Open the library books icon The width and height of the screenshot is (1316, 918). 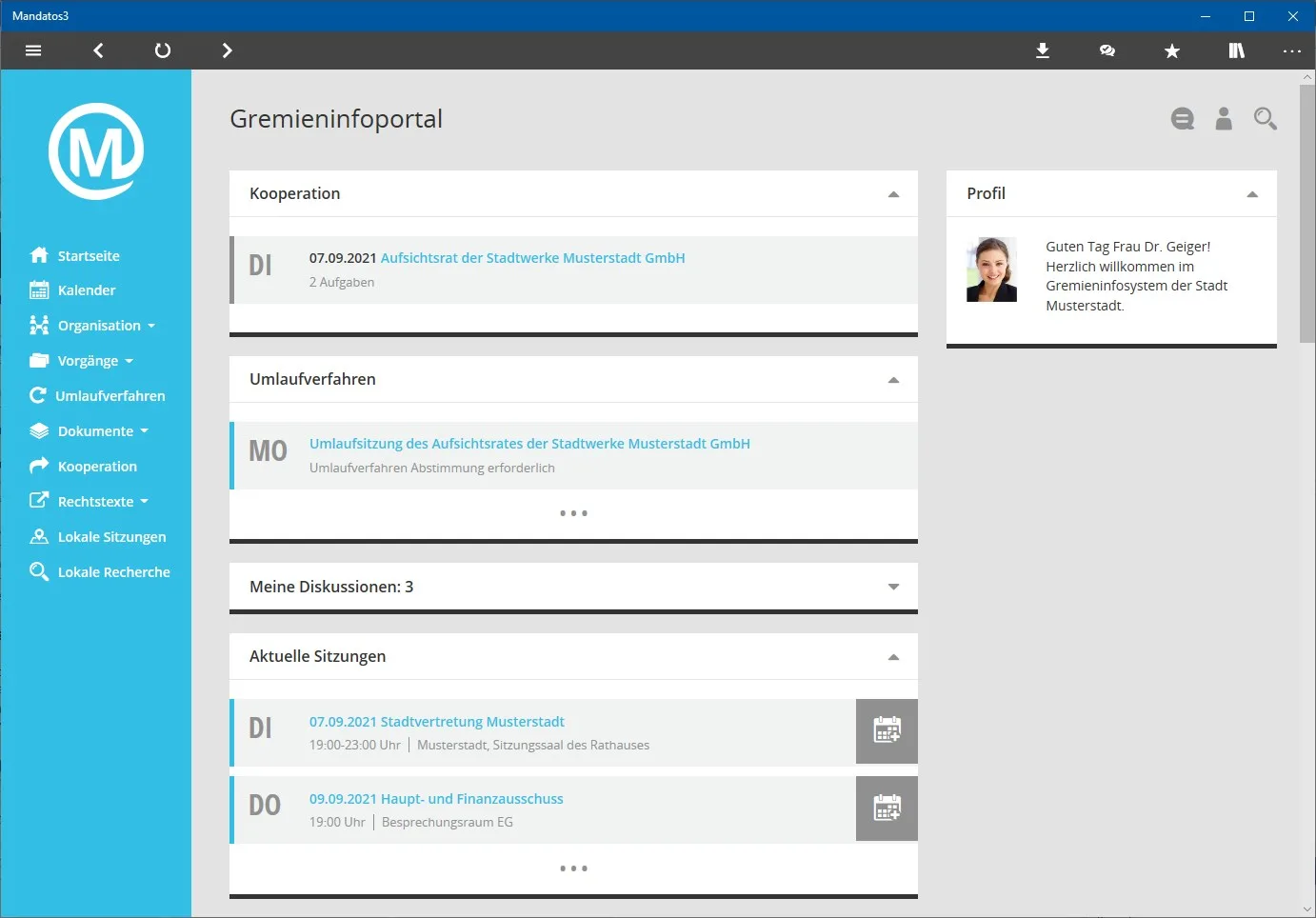click(x=1236, y=50)
